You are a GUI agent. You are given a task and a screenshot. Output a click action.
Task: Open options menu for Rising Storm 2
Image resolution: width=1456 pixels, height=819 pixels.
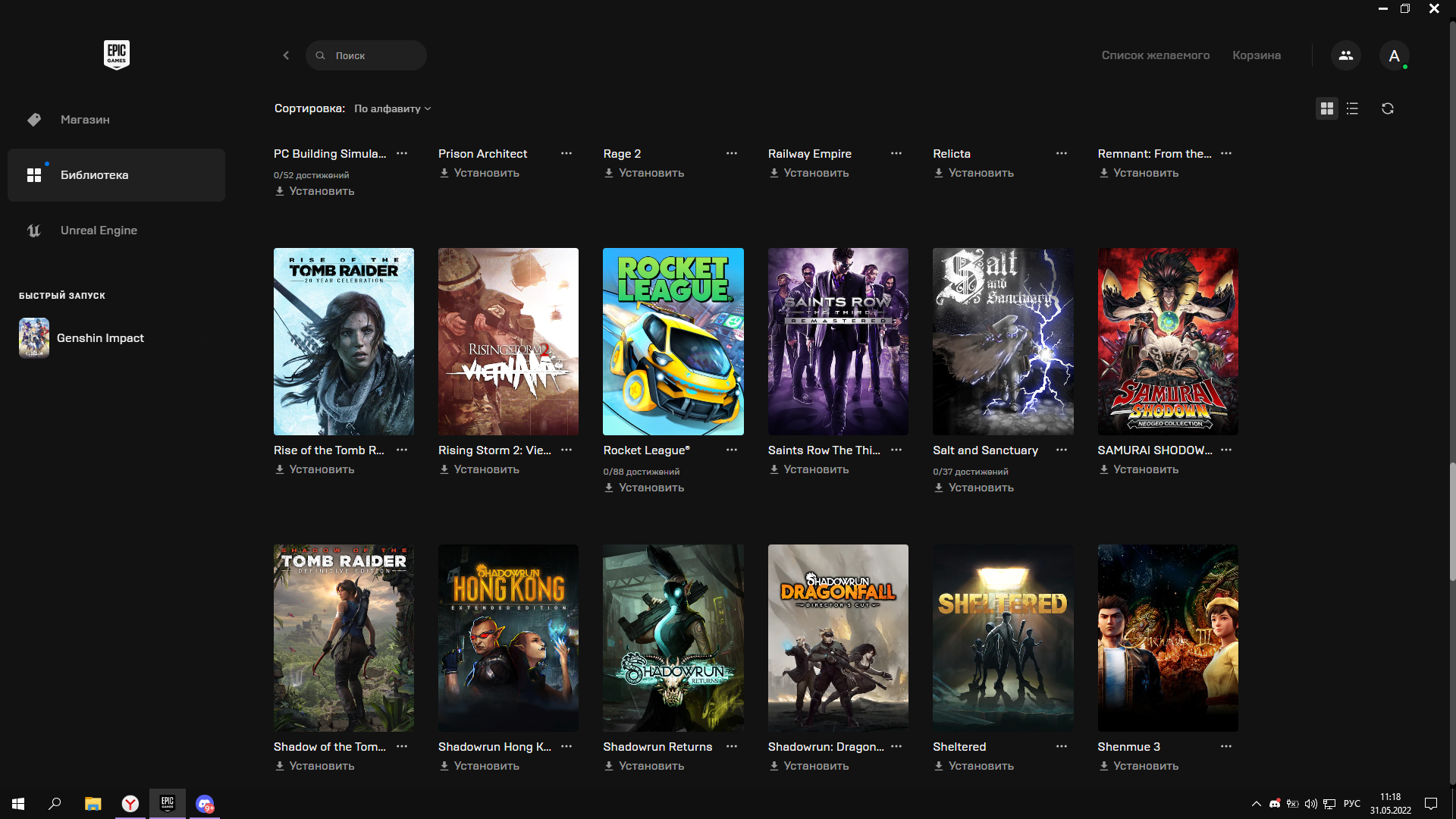click(566, 450)
